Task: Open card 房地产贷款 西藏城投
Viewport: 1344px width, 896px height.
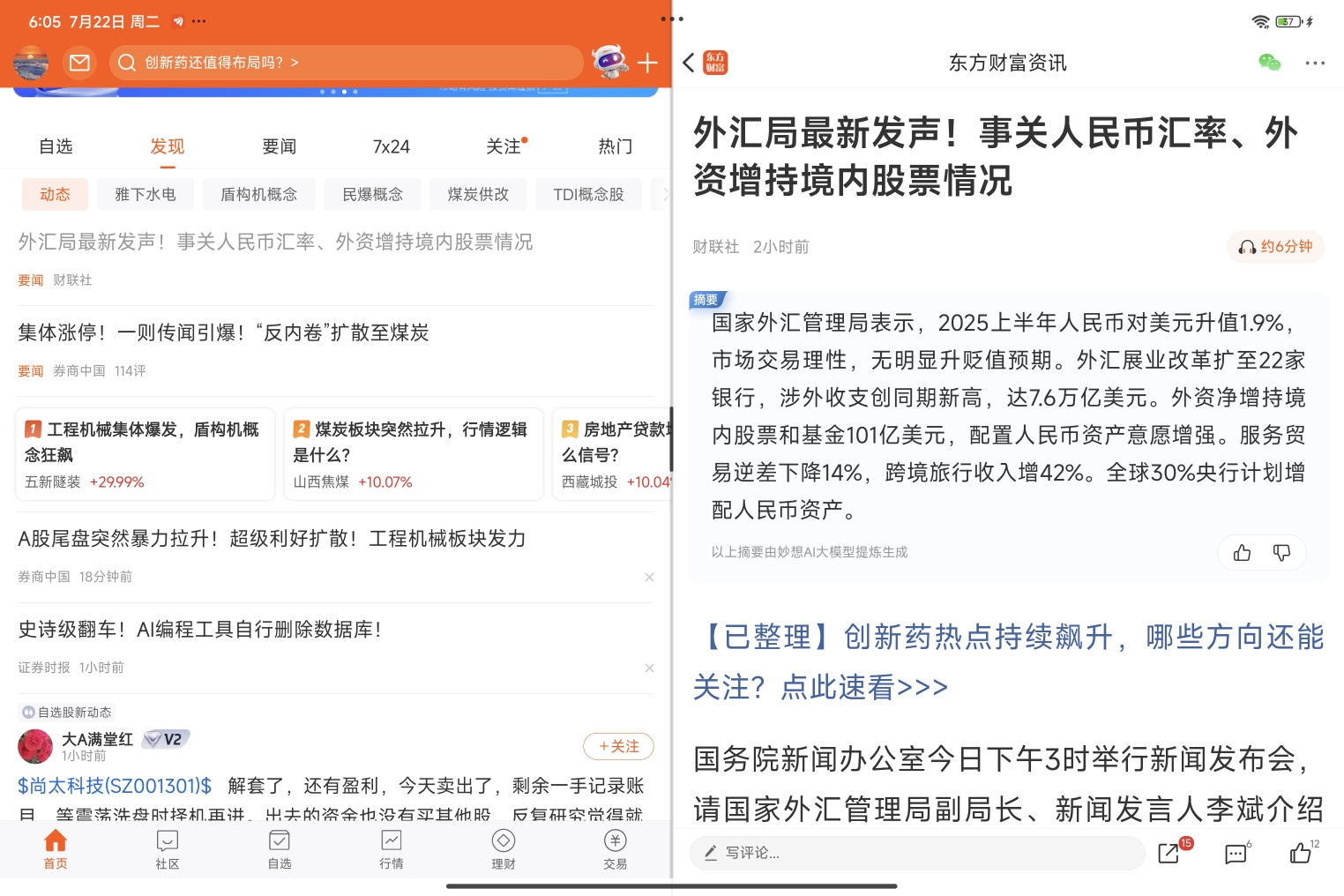Action: pyautogui.click(x=613, y=454)
